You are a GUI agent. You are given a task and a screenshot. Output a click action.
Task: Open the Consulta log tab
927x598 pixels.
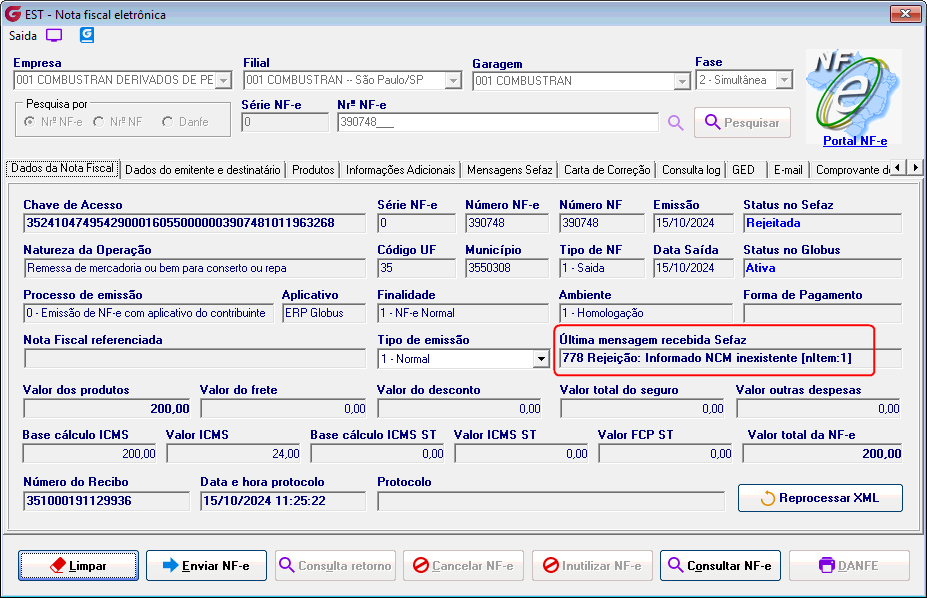click(x=691, y=170)
